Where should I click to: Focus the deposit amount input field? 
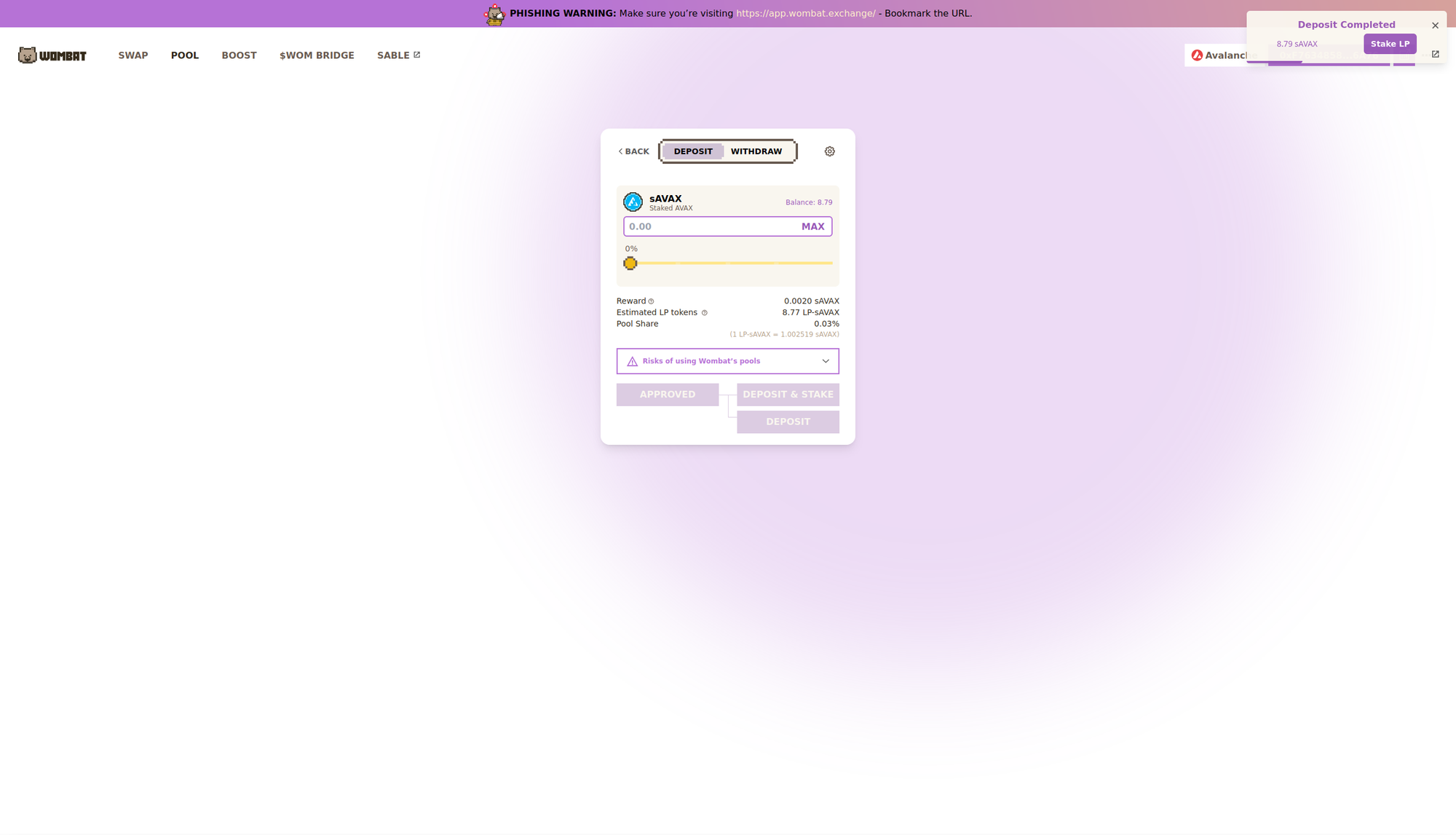click(727, 226)
